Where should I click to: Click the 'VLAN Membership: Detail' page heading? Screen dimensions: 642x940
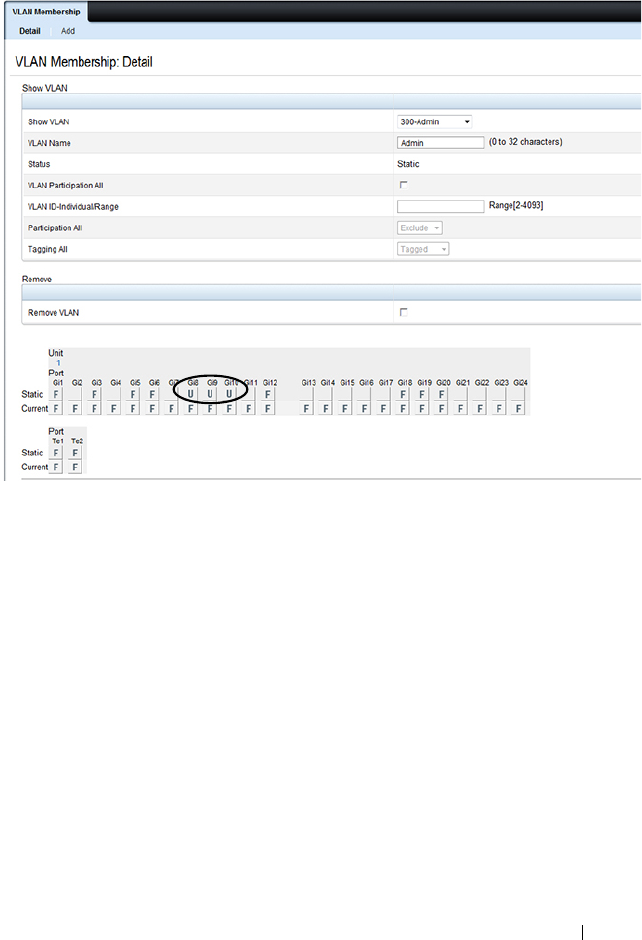(84, 62)
